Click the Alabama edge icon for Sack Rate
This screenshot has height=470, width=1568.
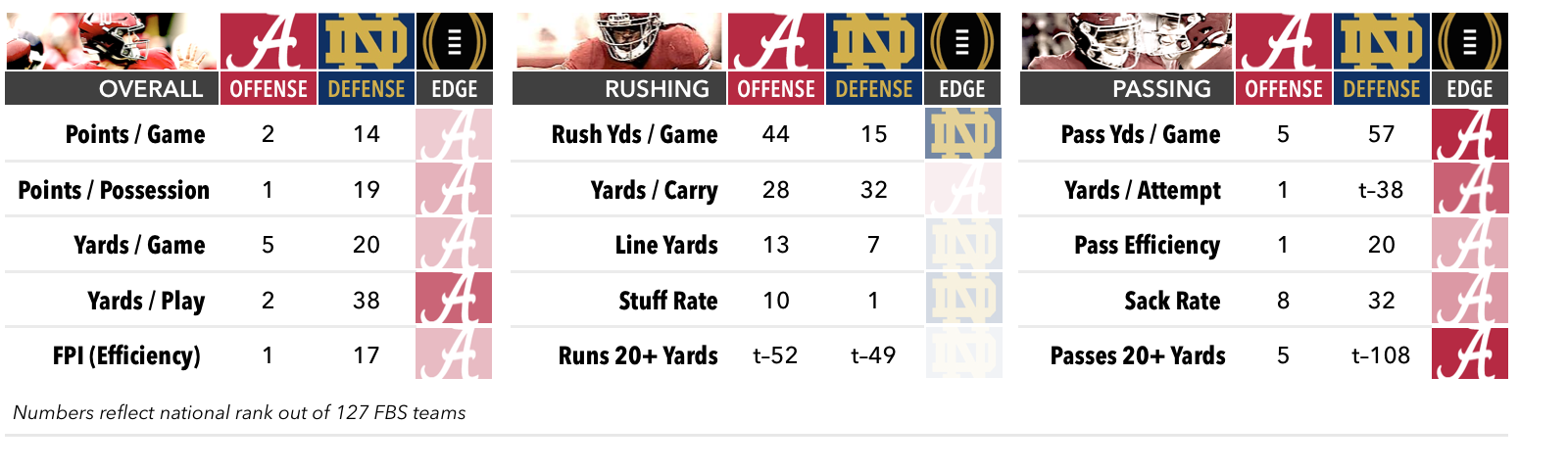(1470, 299)
